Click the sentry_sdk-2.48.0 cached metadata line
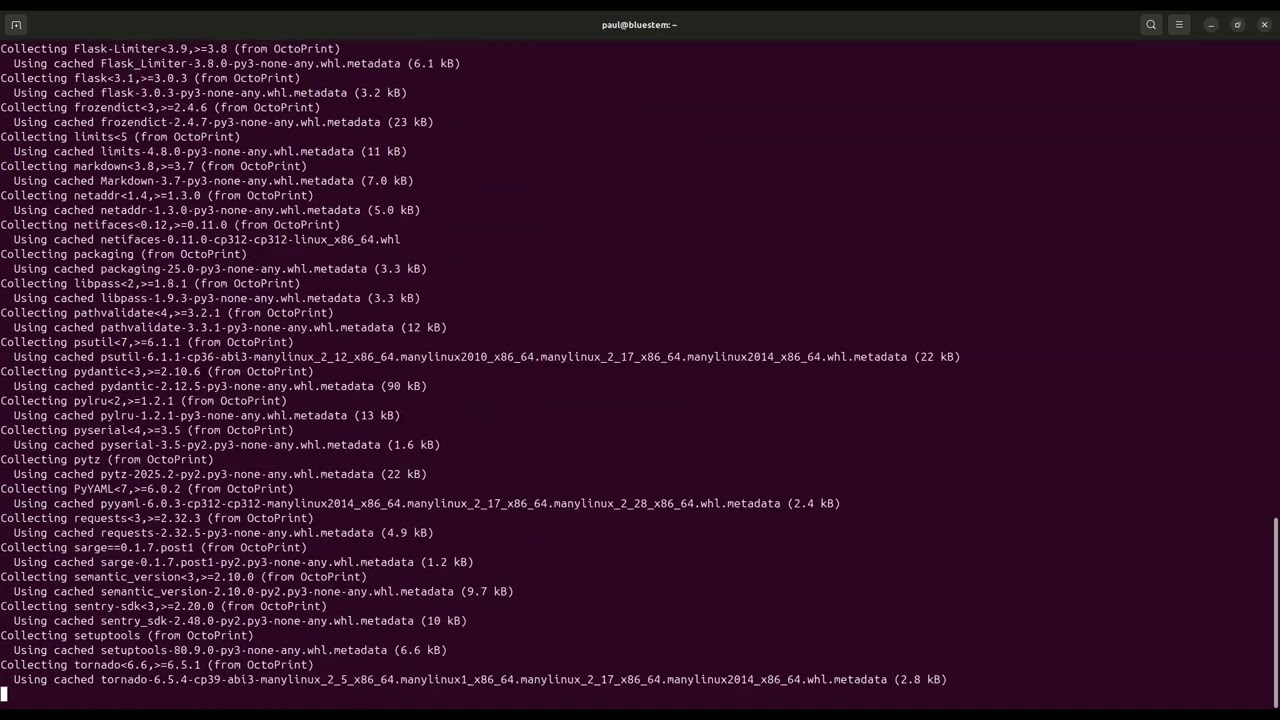 [240, 621]
